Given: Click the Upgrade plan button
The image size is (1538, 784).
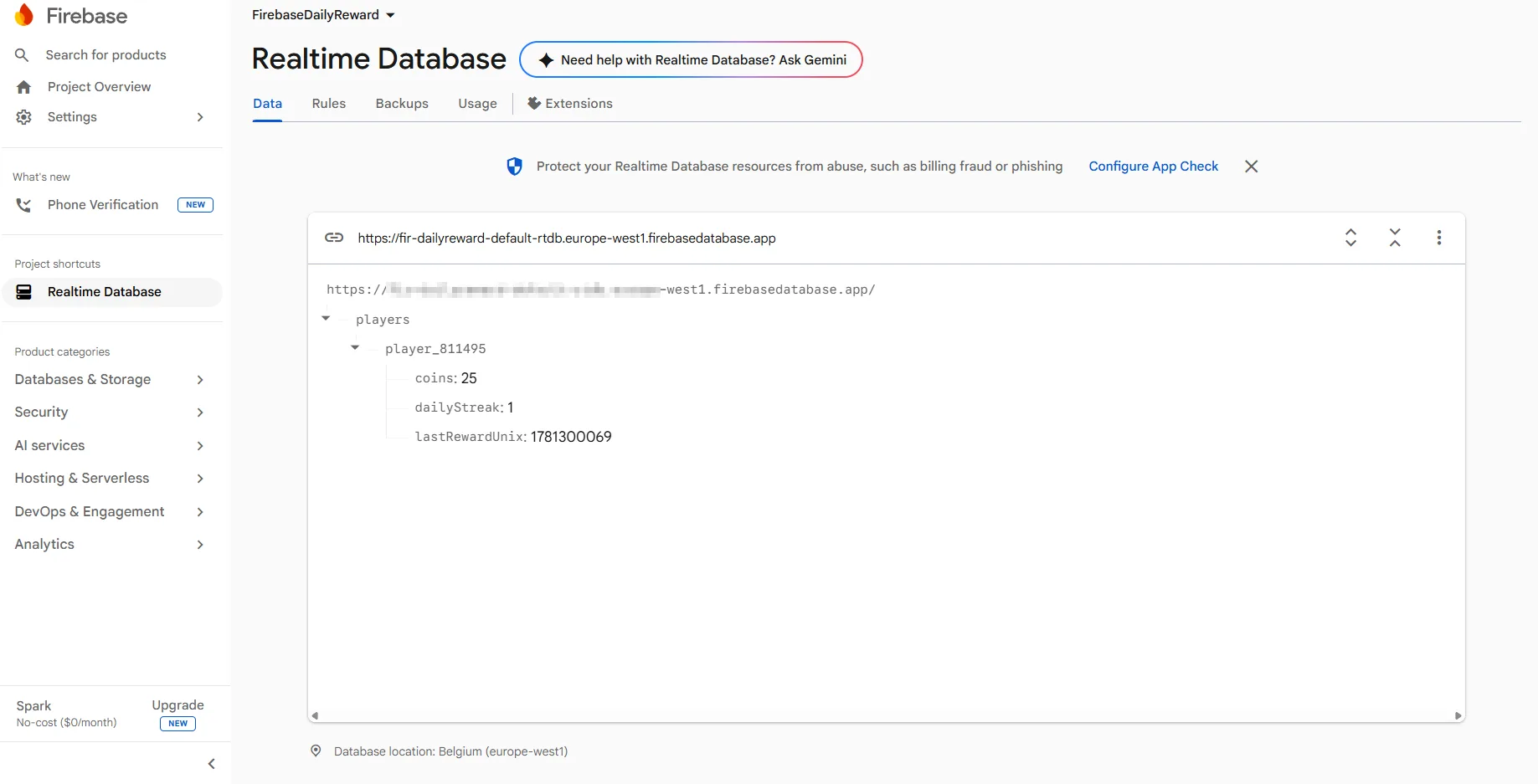Looking at the screenshot, I should [177, 705].
